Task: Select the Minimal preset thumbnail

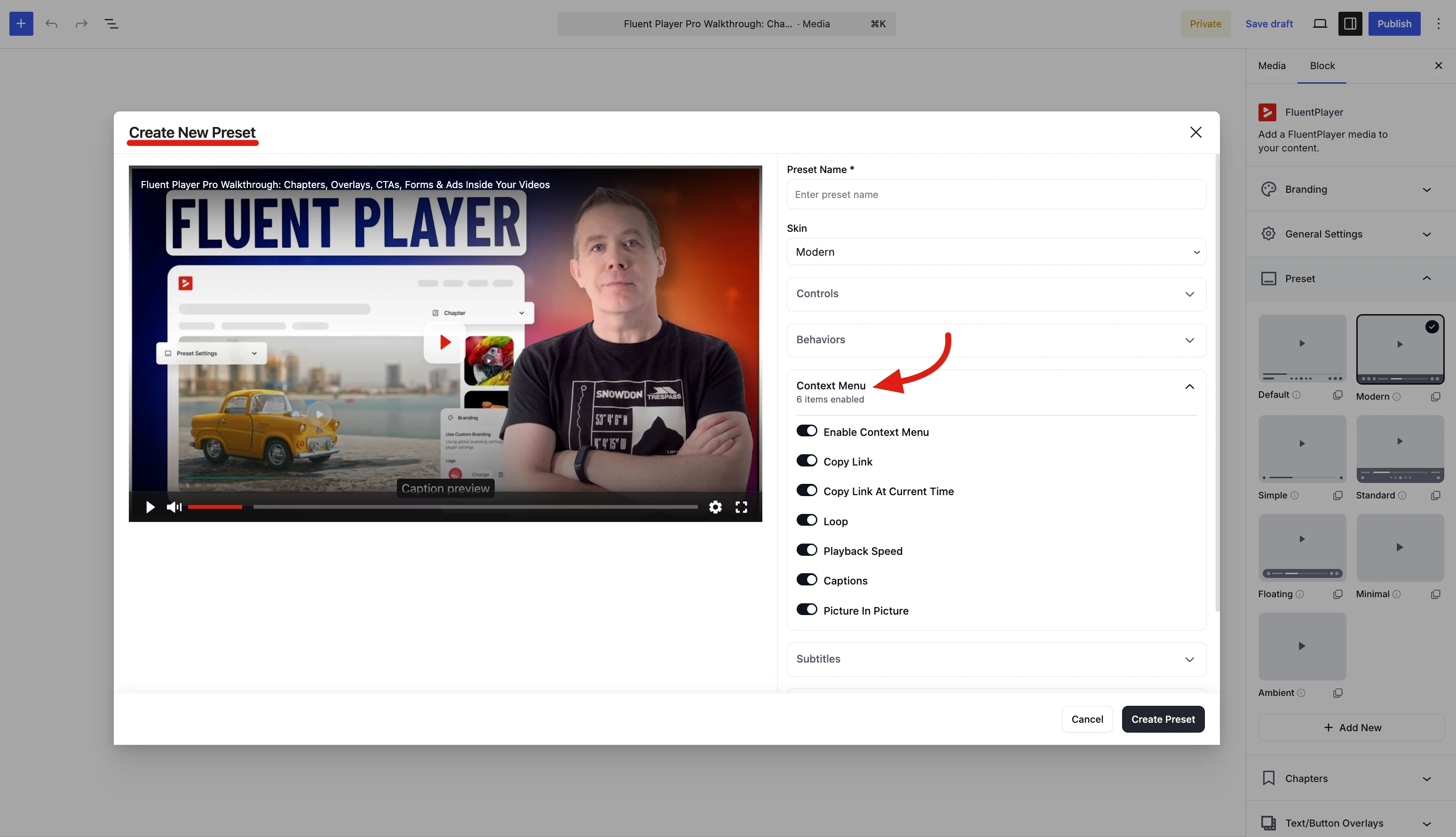Action: 1400,547
